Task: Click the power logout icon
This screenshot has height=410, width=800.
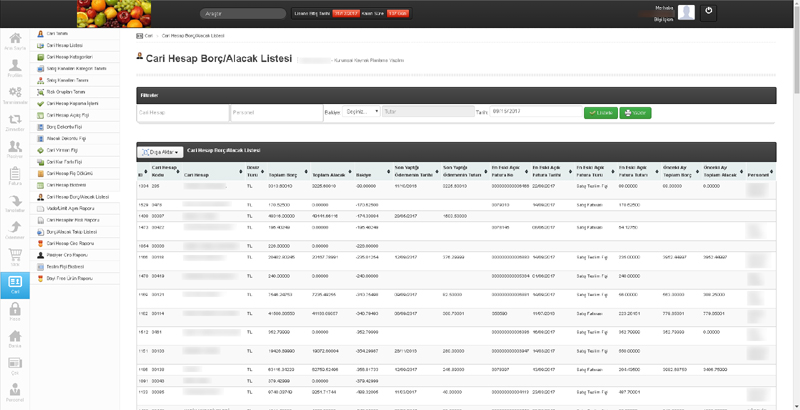Action: click(708, 12)
